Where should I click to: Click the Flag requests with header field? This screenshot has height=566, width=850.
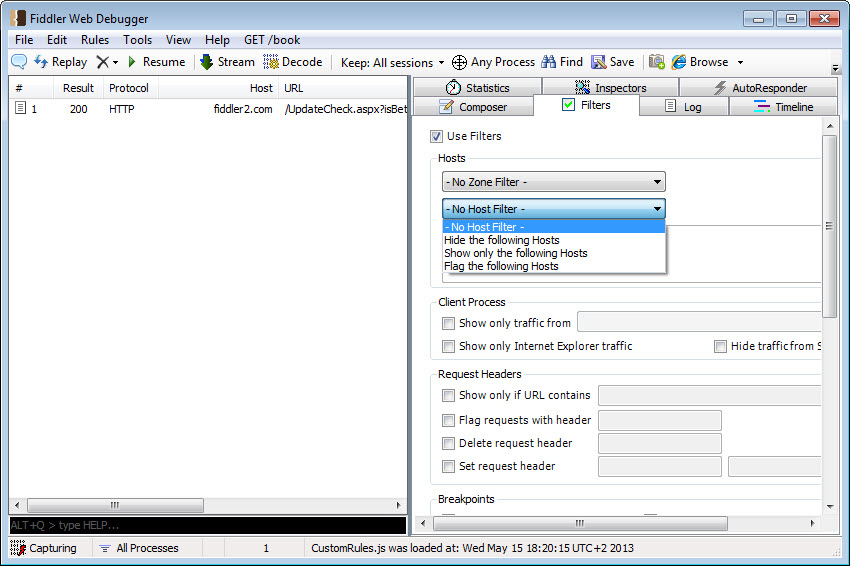[x=660, y=420]
